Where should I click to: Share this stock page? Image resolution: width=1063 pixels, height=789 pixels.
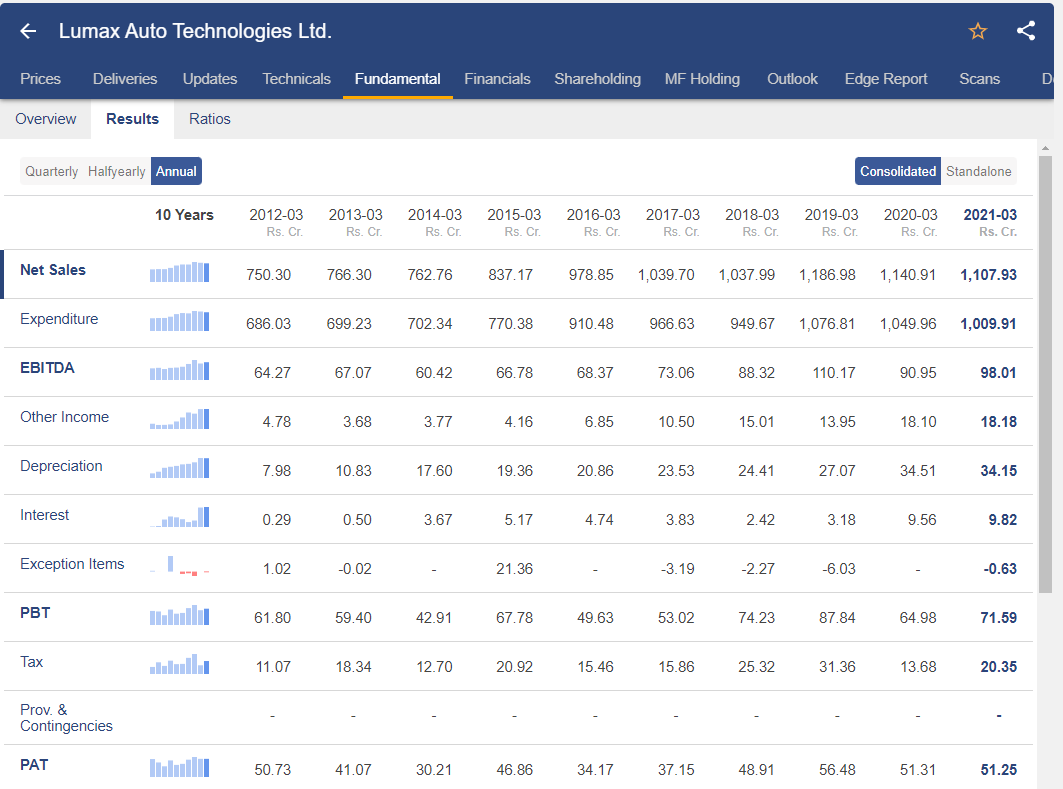pos(1026,31)
